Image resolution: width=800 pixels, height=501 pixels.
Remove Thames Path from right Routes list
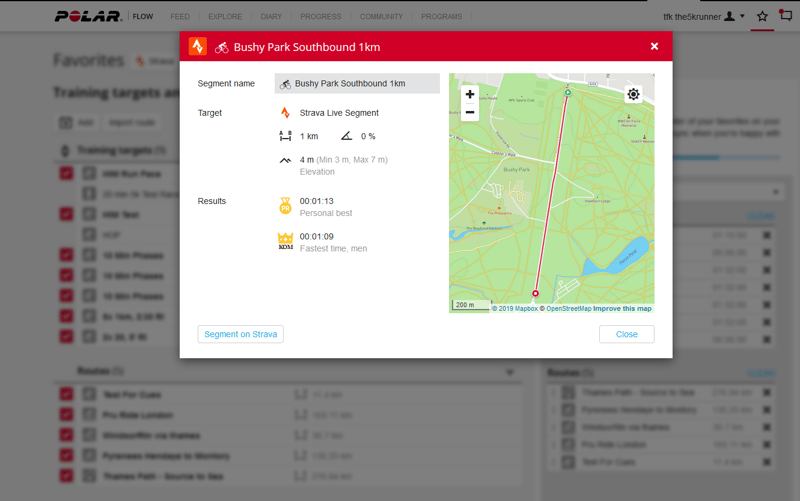(767, 392)
